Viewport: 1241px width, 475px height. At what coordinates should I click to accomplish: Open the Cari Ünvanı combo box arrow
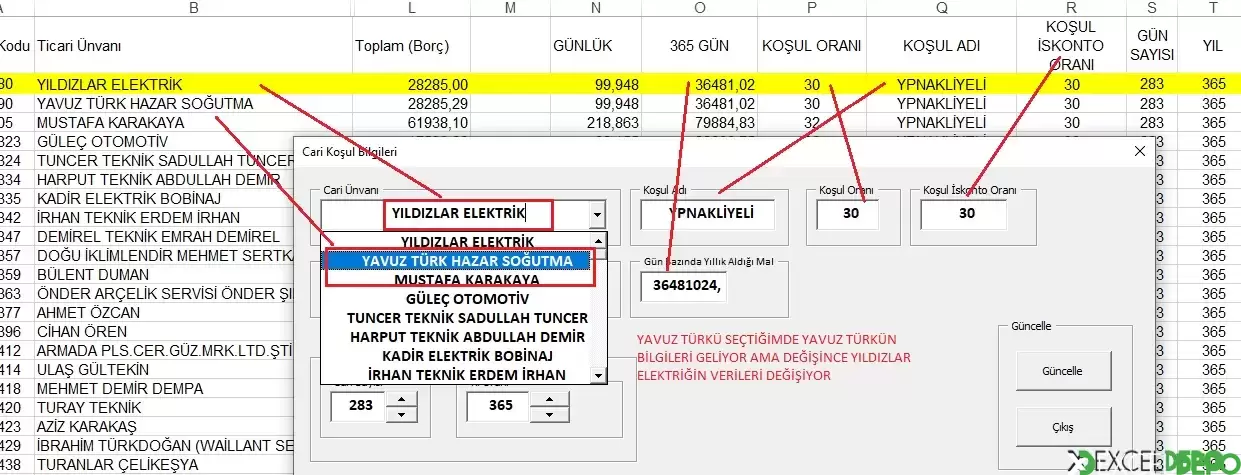tap(597, 214)
